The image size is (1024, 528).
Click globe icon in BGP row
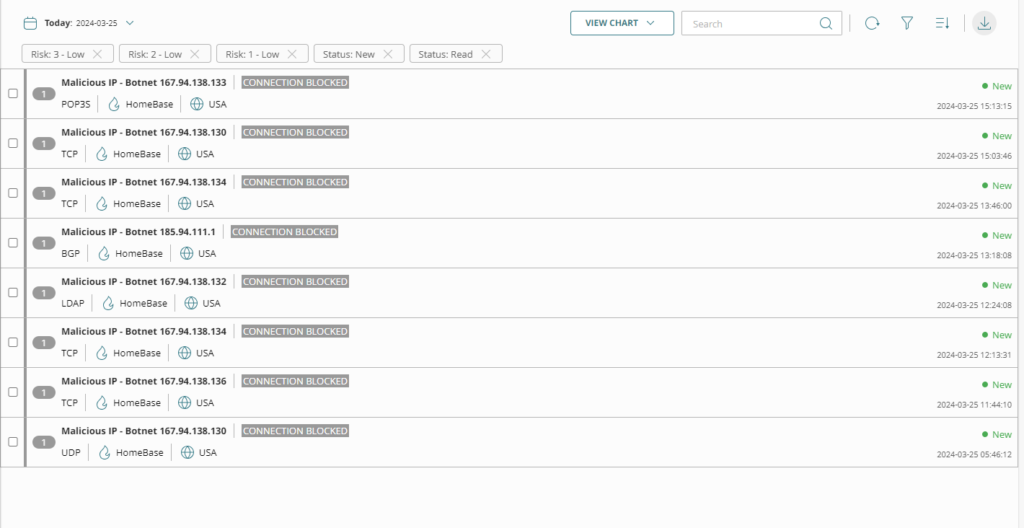tap(187, 254)
